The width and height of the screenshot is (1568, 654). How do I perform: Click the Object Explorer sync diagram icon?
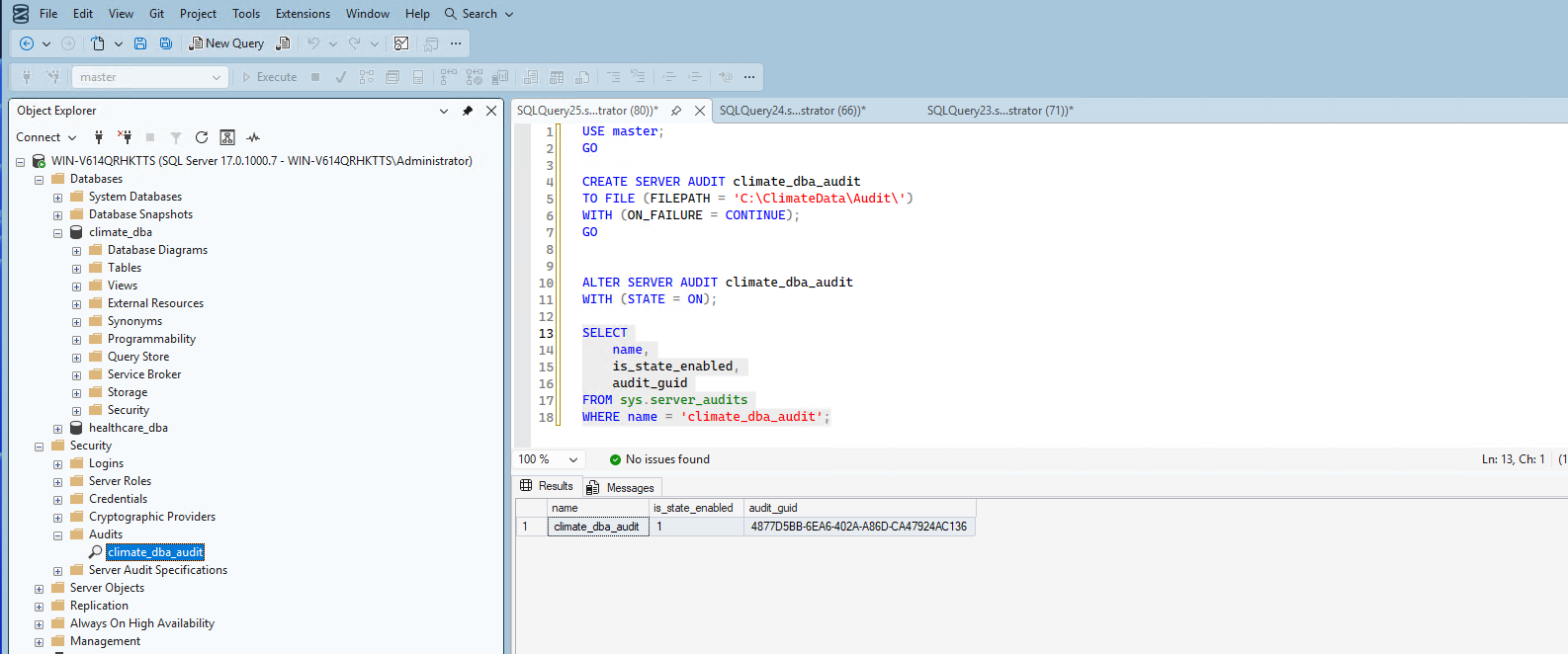227,137
